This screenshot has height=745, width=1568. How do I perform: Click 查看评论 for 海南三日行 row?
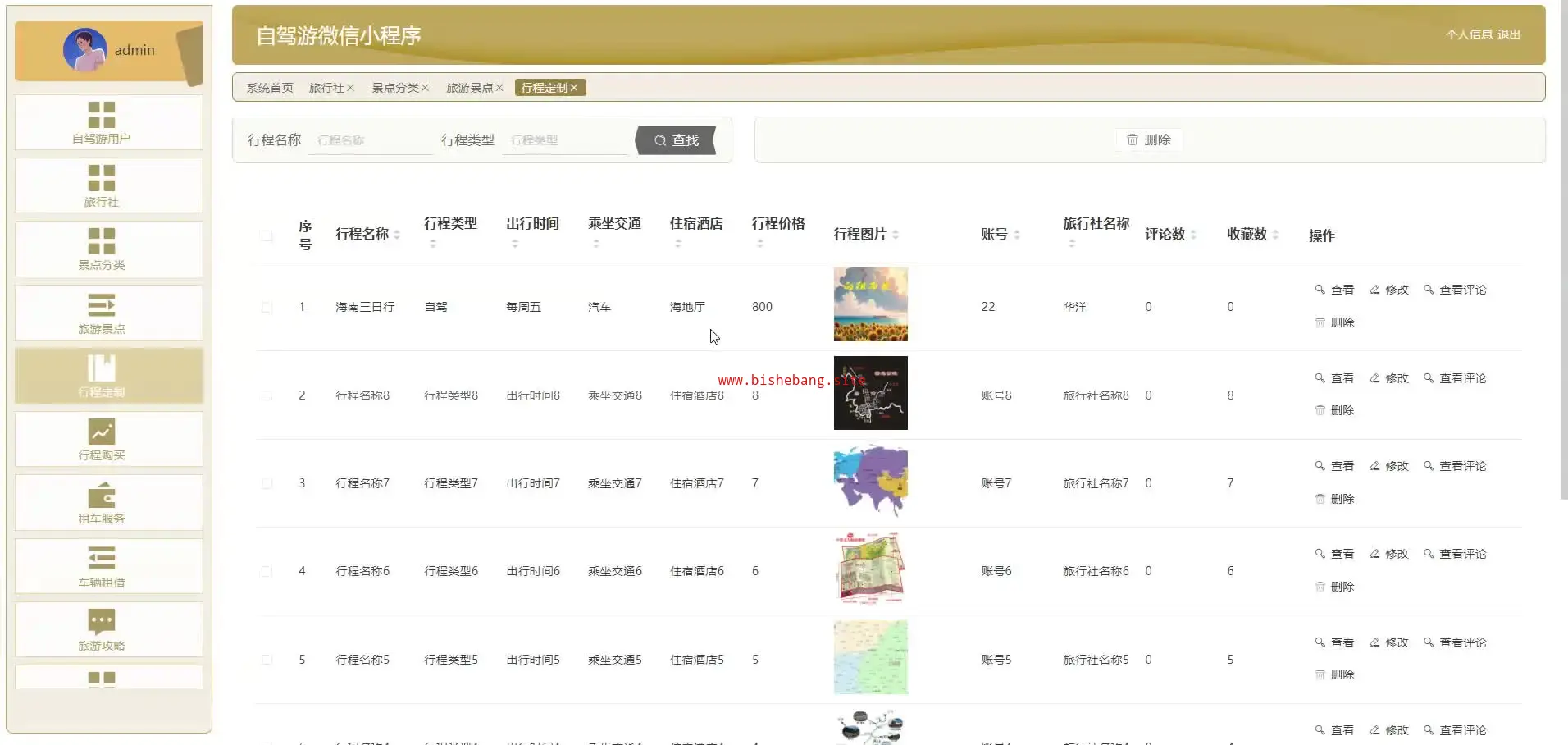coord(1456,290)
